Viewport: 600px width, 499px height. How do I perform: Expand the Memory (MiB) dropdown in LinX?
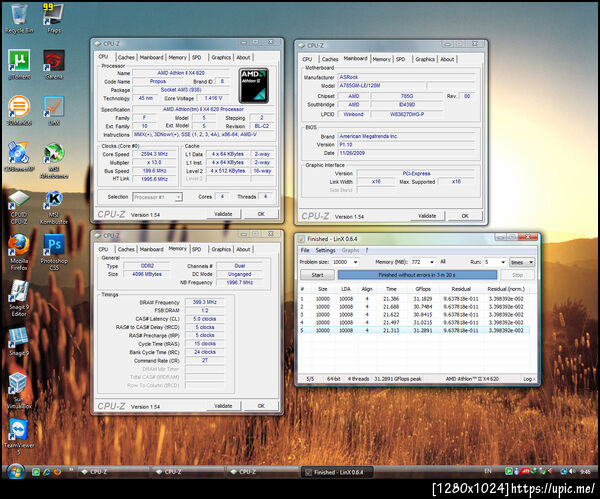click(432, 262)
